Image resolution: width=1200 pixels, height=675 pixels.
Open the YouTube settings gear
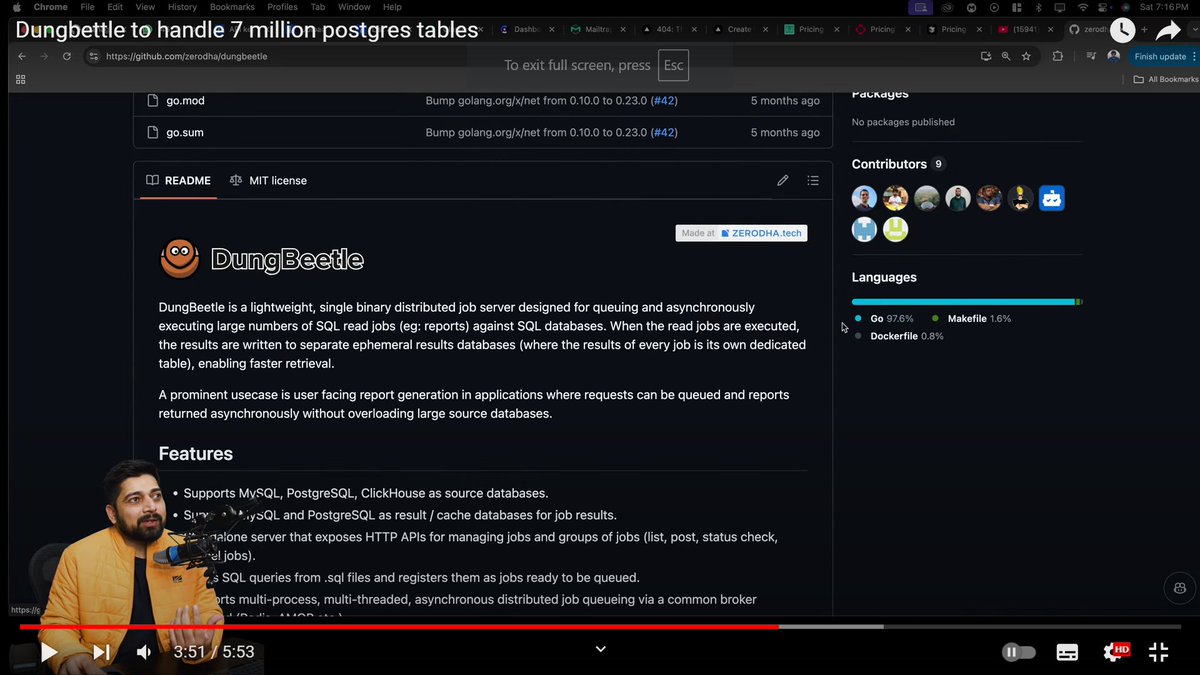(x=1114, y=652)
